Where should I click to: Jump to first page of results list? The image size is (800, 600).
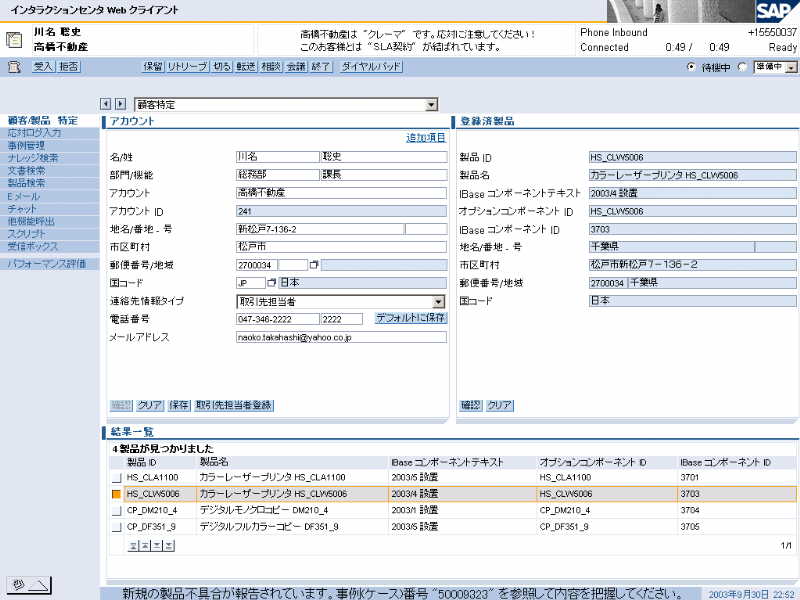coord(133,546)
